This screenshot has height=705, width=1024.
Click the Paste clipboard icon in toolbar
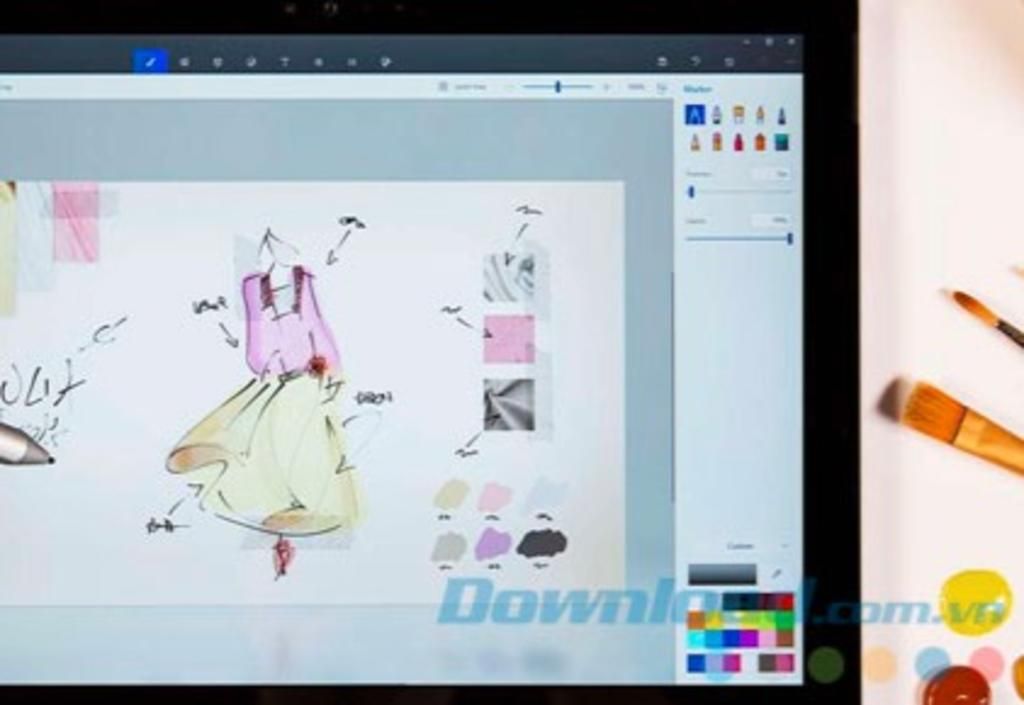pyautogui.click(x=662, y=61)
